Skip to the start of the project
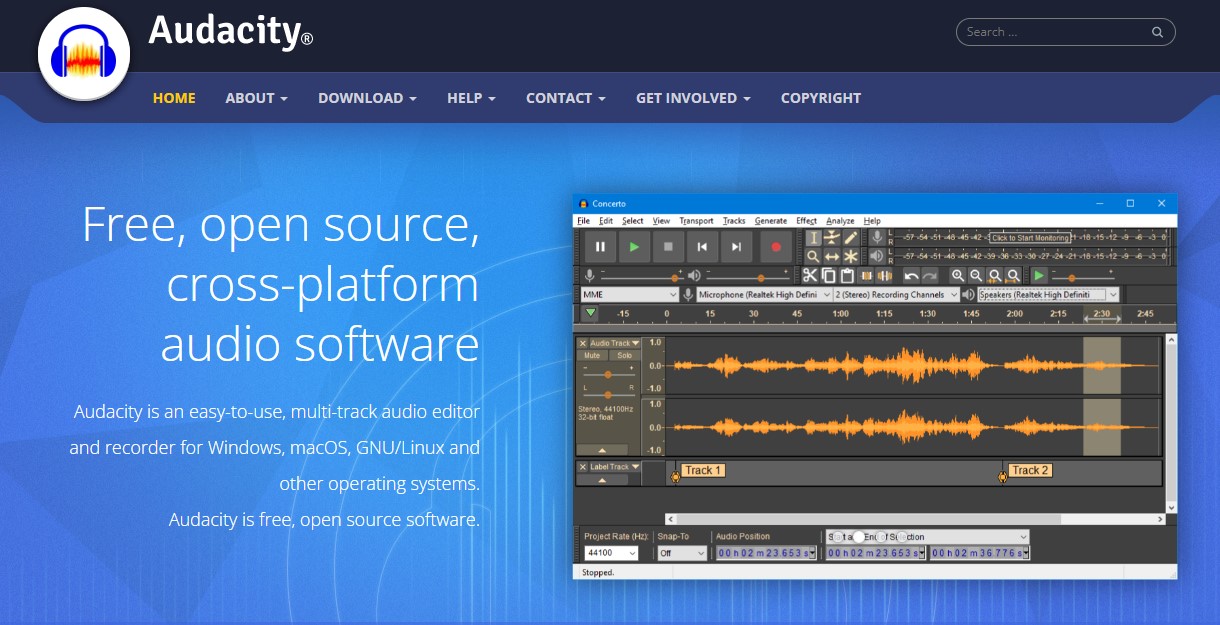 click(x=702, y=246)
